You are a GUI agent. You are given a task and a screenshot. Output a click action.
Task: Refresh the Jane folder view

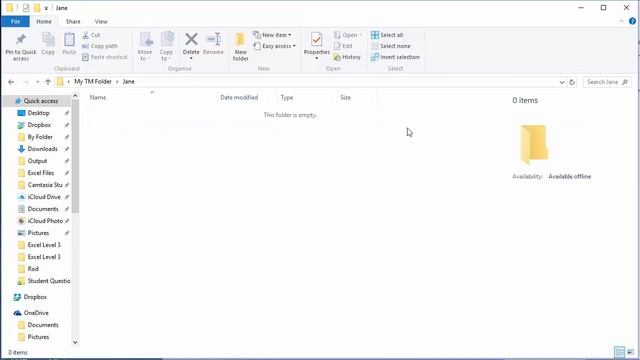click(x=572, y=82)
